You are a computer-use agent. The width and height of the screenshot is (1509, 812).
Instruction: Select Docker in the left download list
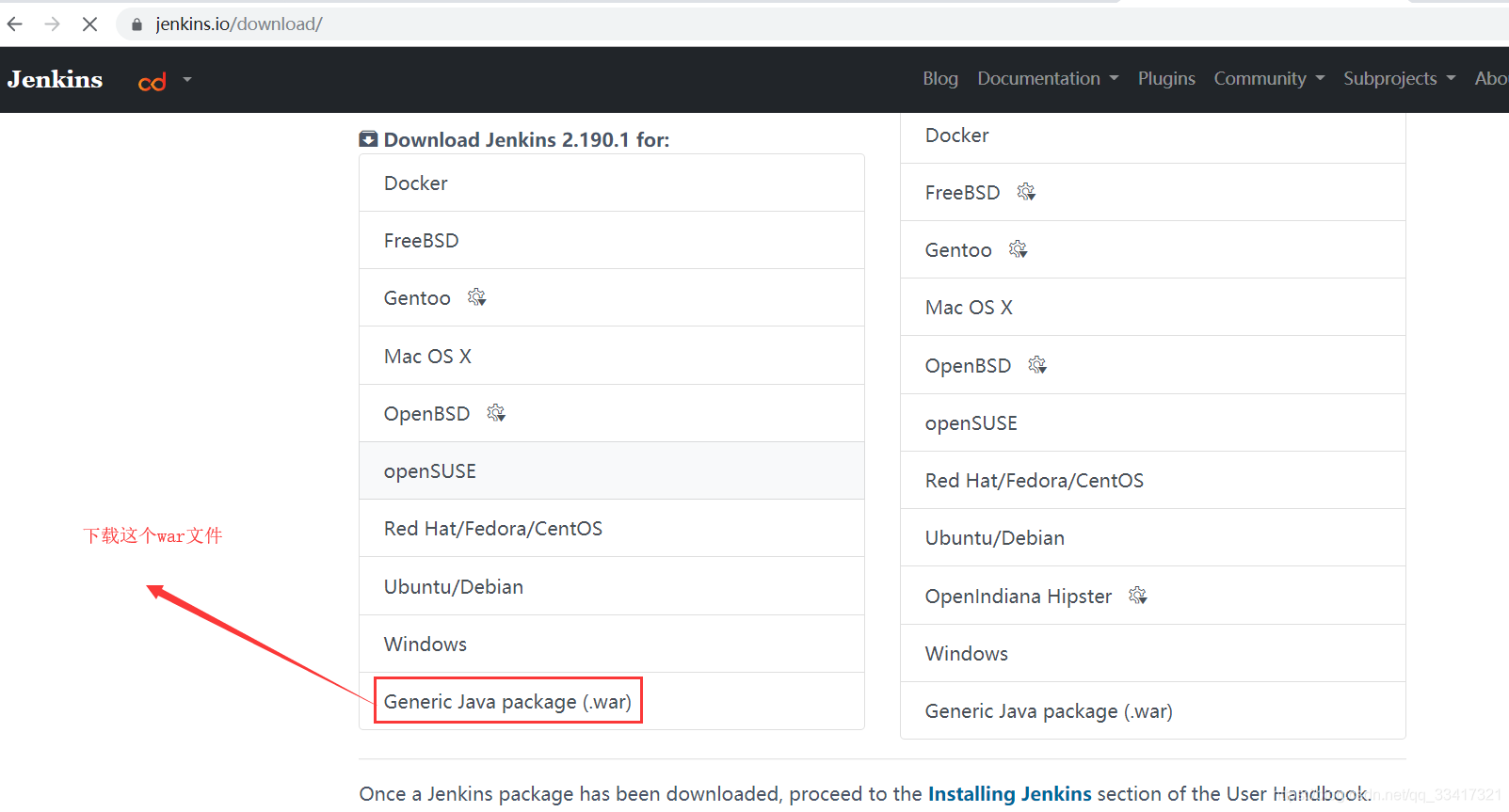click(x=612, y=183)
